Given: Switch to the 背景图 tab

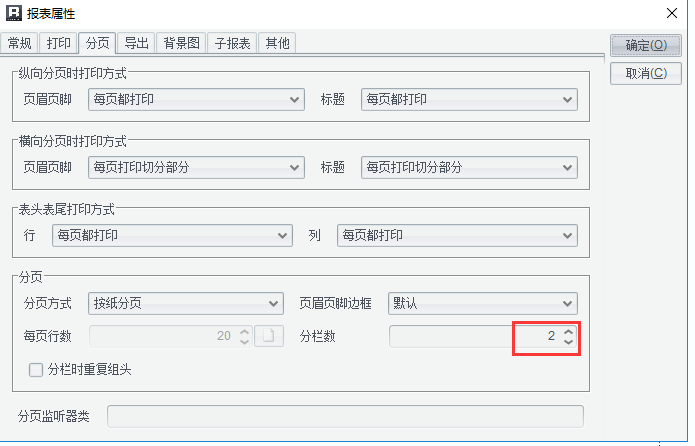Looking at the screenshot, I should pos(181,43).
